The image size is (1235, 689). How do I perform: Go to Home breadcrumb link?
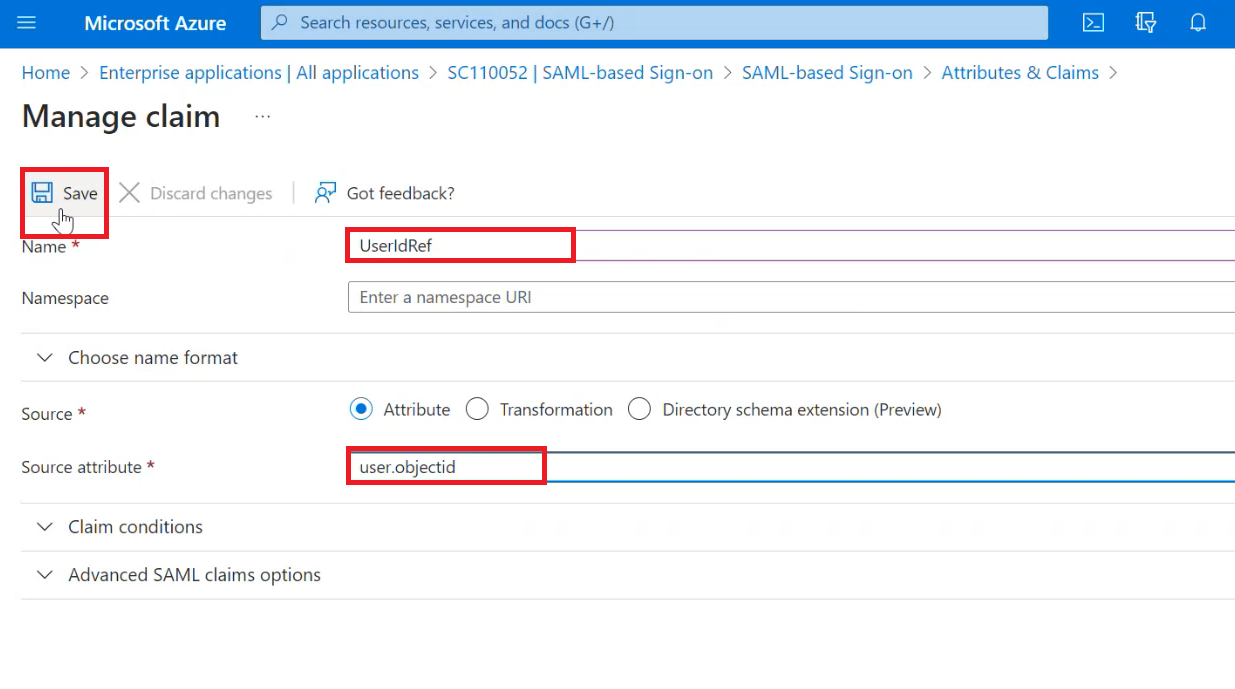[x=46, y=73]
